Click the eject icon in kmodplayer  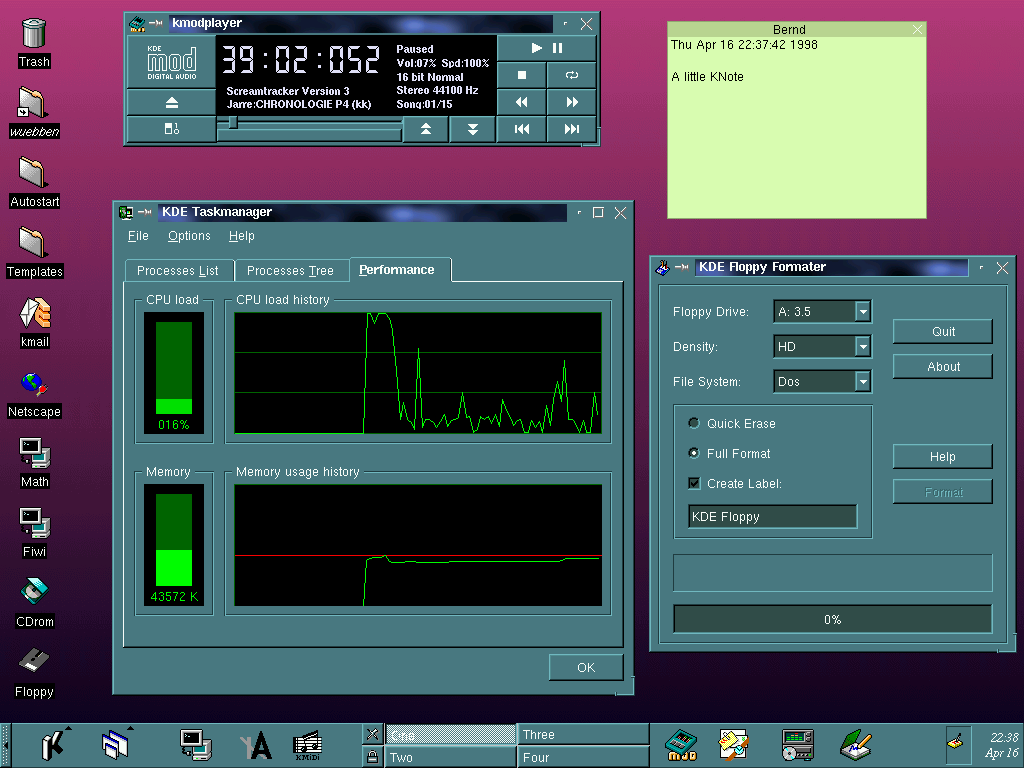pos(171,102)
